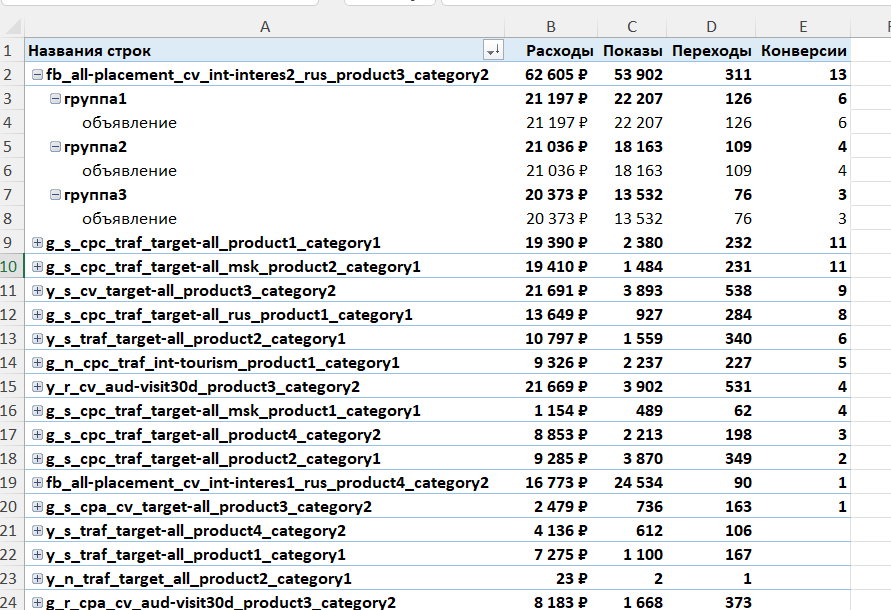
Task: Click the Переходы value 538
Action: (x=737, y=291)
